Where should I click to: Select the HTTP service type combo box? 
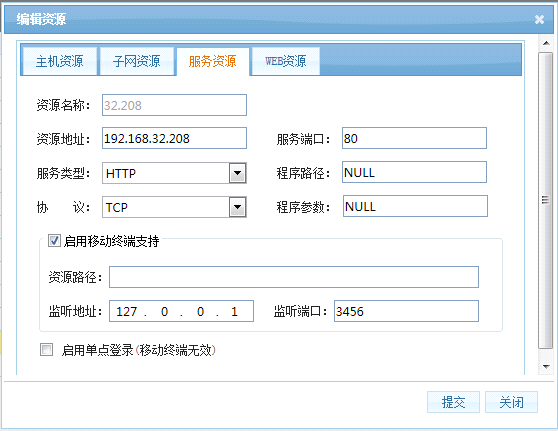click(174, 173)
